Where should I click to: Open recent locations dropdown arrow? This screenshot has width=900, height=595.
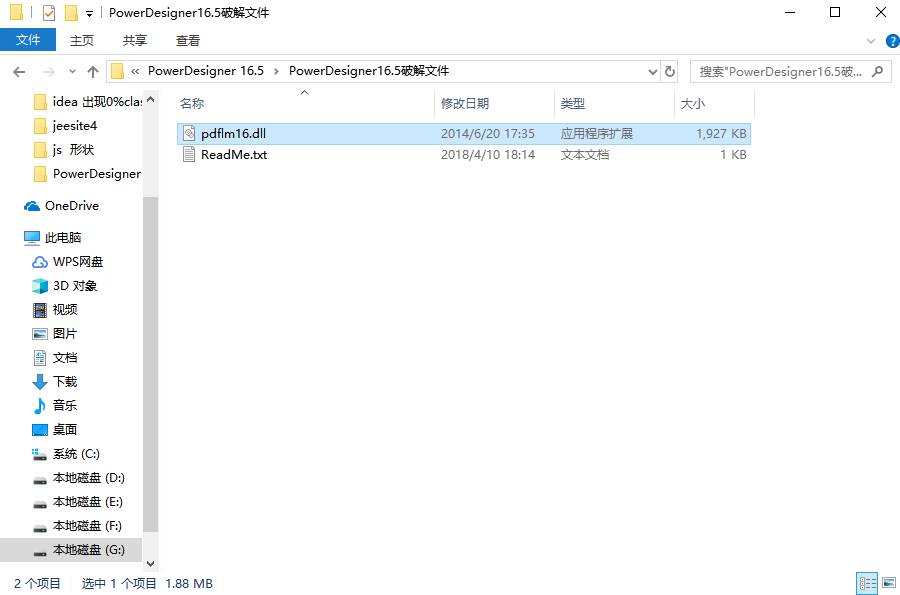coord(72,72)
